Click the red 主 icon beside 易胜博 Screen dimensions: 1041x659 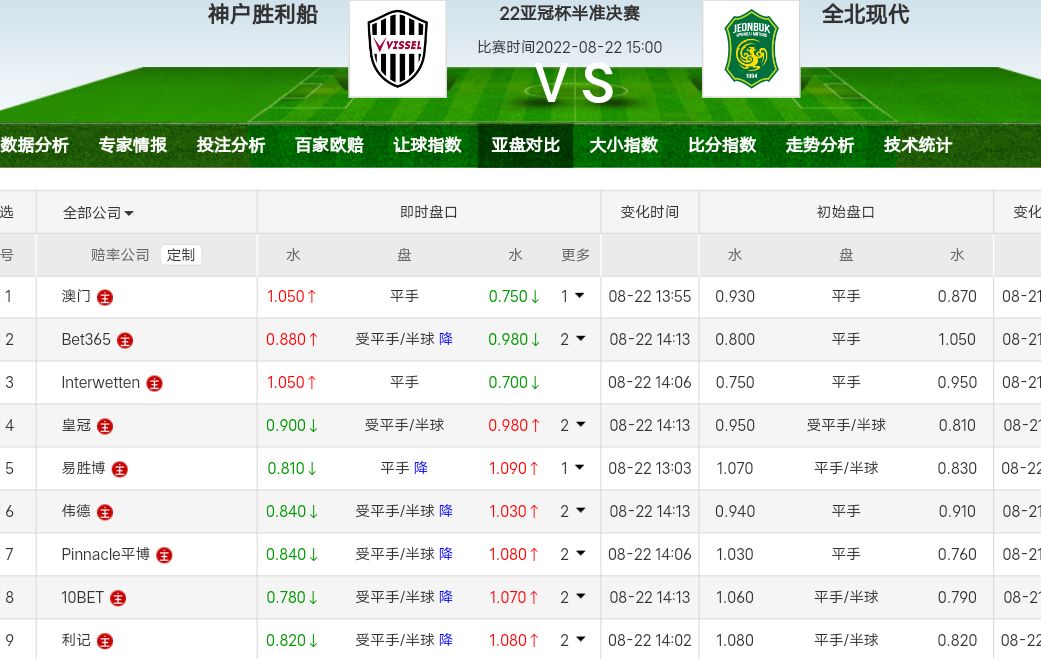(120, 469)
